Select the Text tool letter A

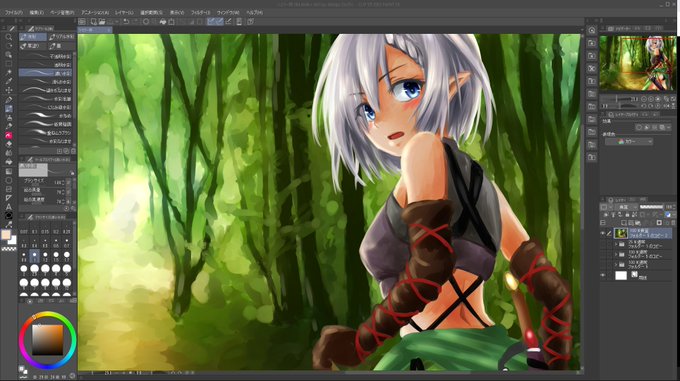pos(9,207)
